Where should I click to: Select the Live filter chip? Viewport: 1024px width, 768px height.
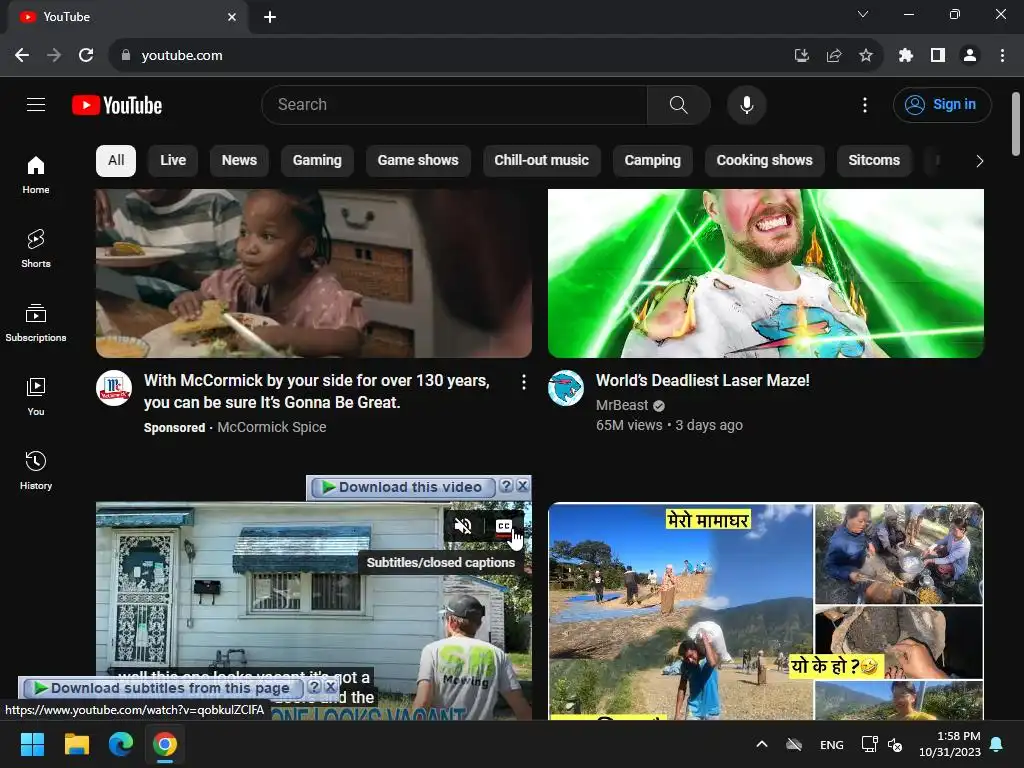pyautogui.click(x=173, y=161)
